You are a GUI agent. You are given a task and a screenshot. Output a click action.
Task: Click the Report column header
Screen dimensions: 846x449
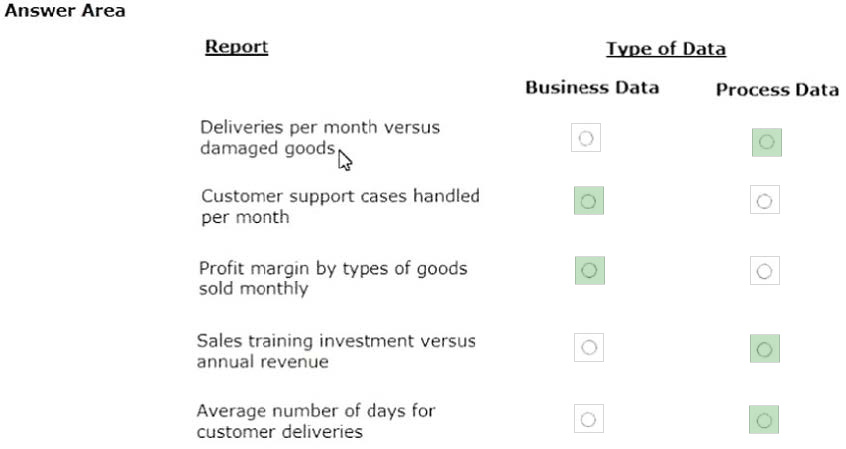236,47
